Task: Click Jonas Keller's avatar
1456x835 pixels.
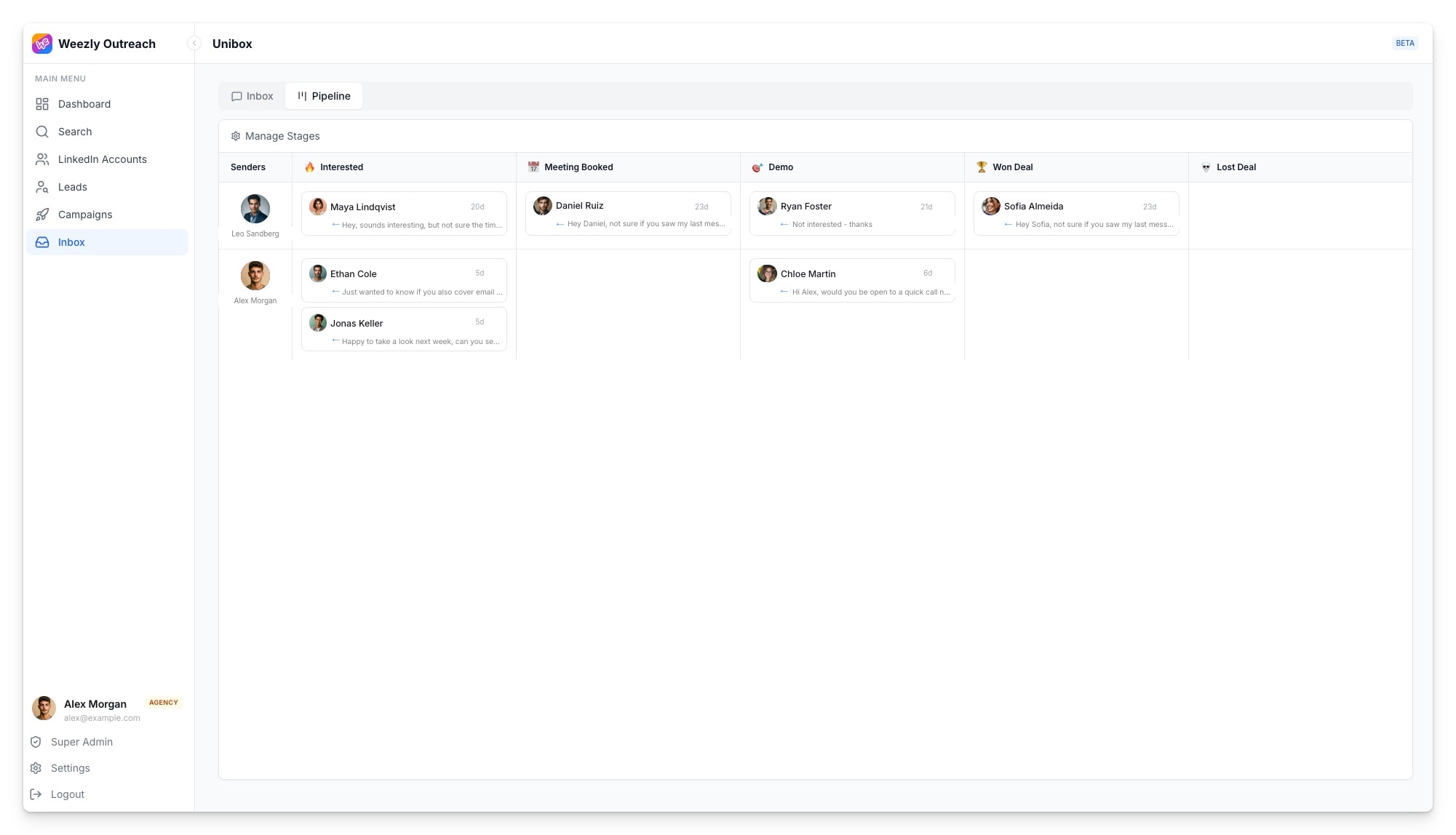Action: (x=318, y=323)
